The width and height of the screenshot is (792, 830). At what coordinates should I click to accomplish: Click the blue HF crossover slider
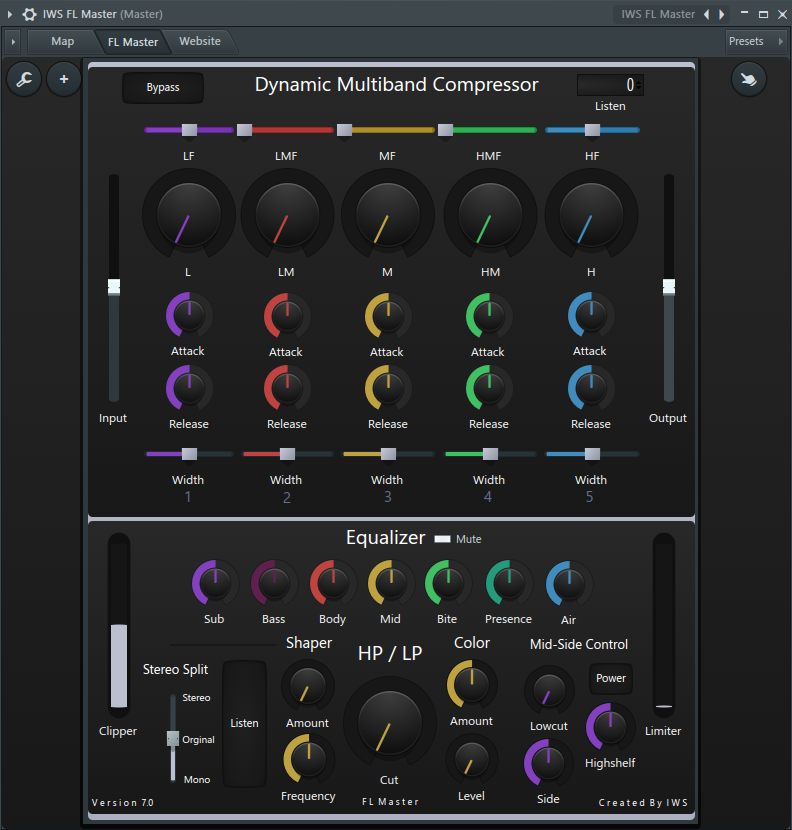pos(592,130)
